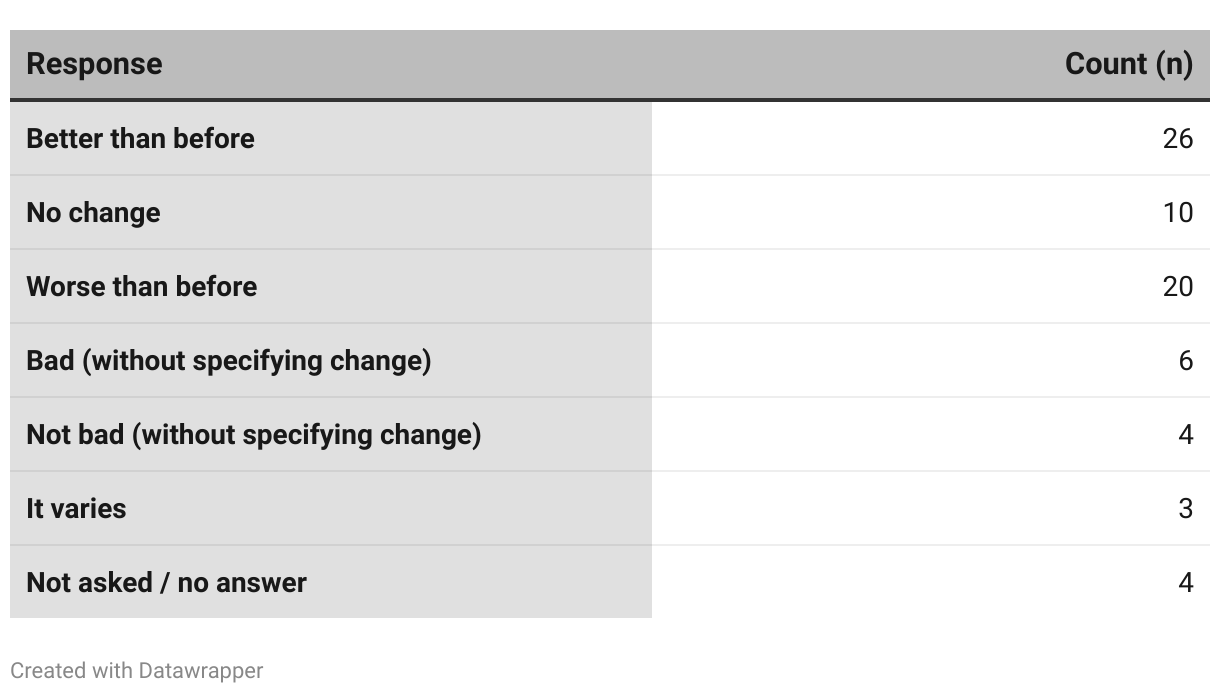
Task: Click 'Not bad (without specifying change)' label
Action: pos(253,434)
